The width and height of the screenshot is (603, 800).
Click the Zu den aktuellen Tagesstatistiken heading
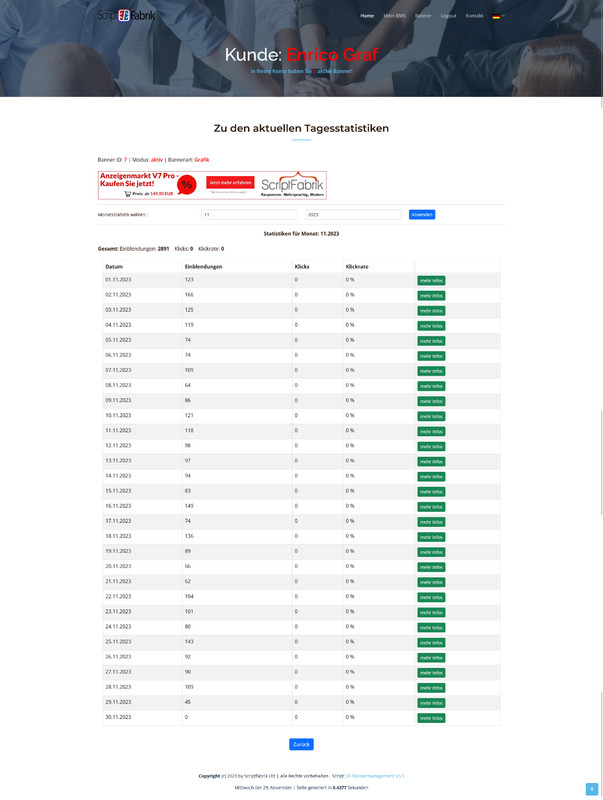[301, 129]
